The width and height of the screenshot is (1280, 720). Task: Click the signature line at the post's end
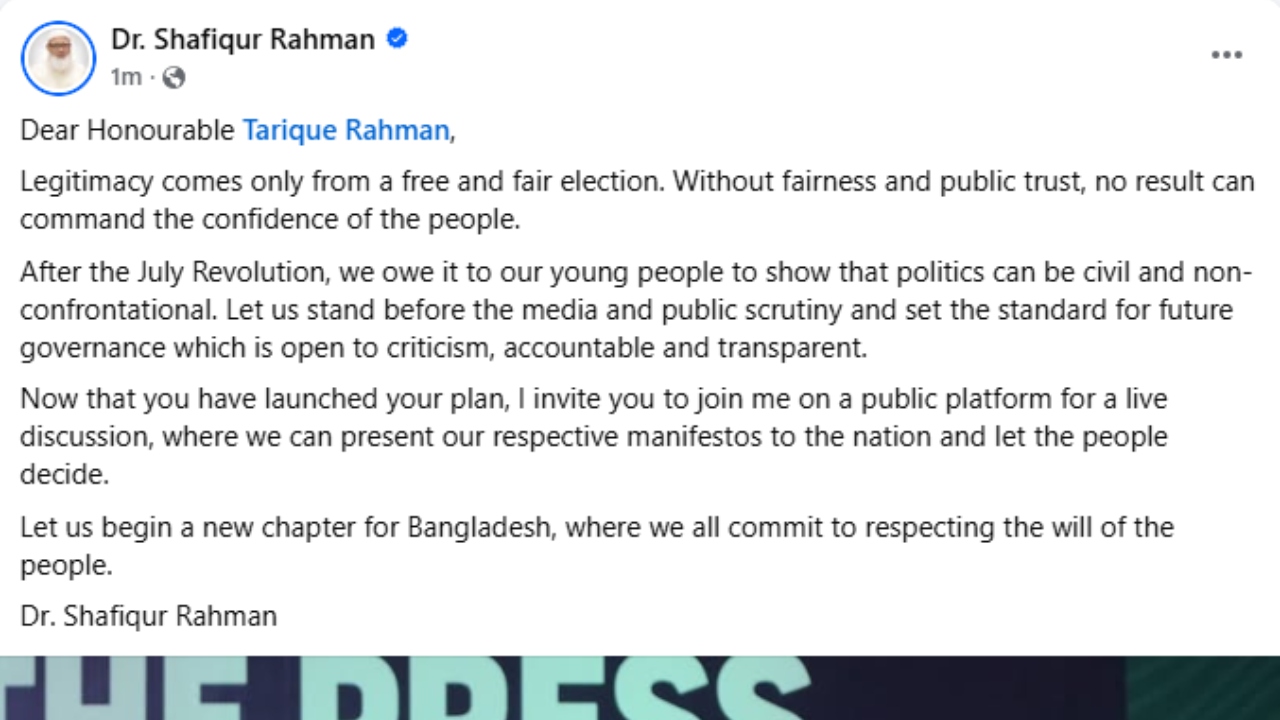[148, 615]
